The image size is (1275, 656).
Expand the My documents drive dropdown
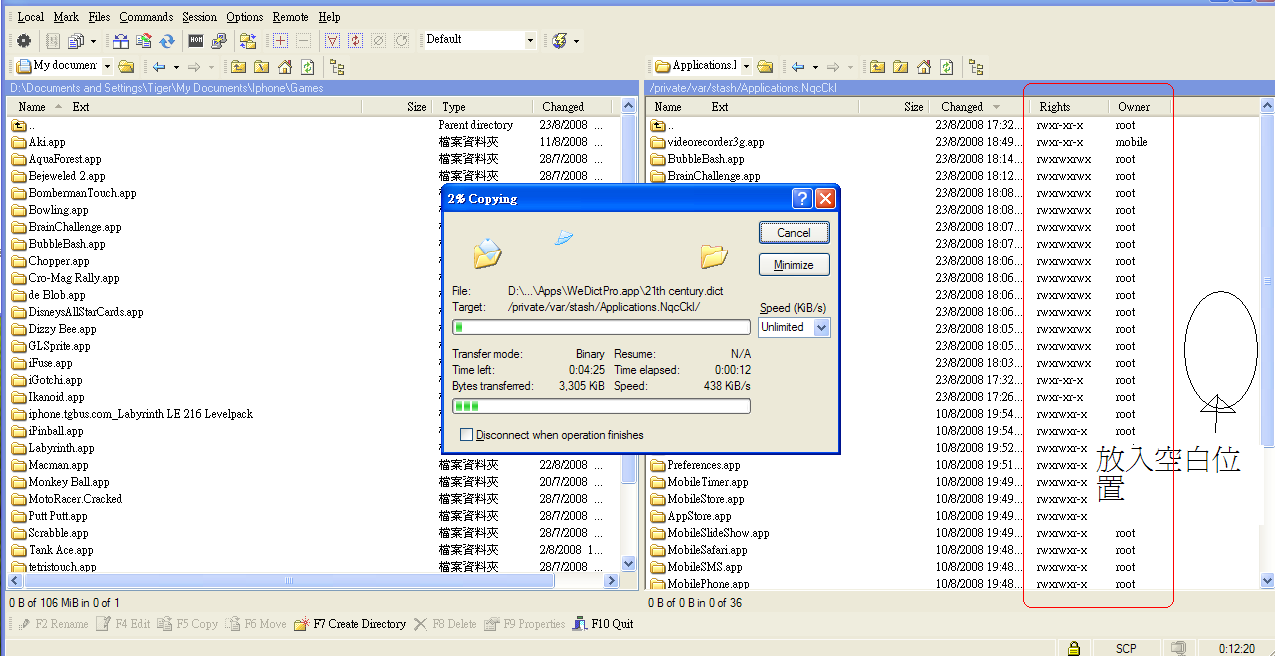(107, 67)
